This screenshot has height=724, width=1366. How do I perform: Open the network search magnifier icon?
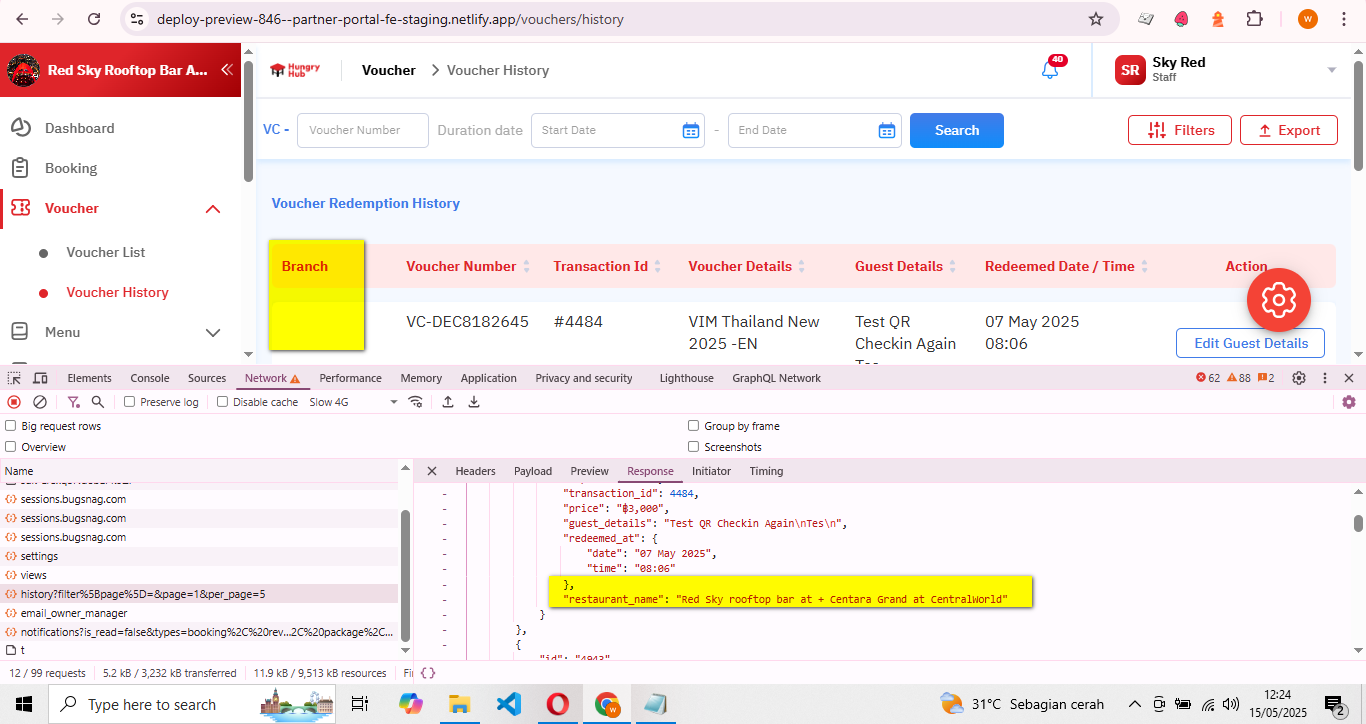(x=98, y=402)
